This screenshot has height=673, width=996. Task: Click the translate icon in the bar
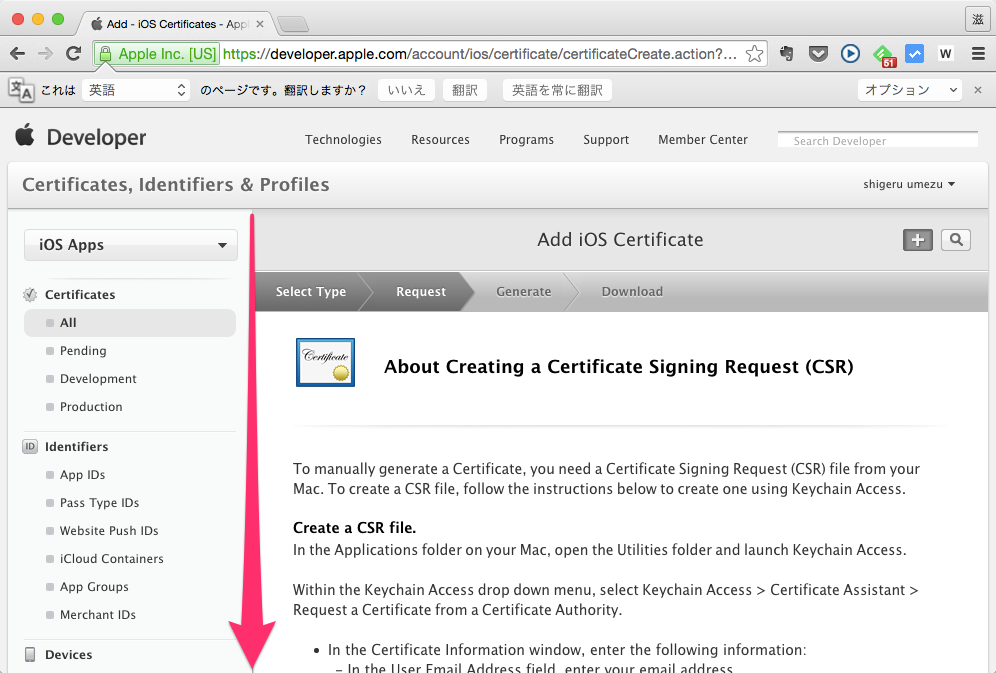pyautogui.click(x=21, y=90)
